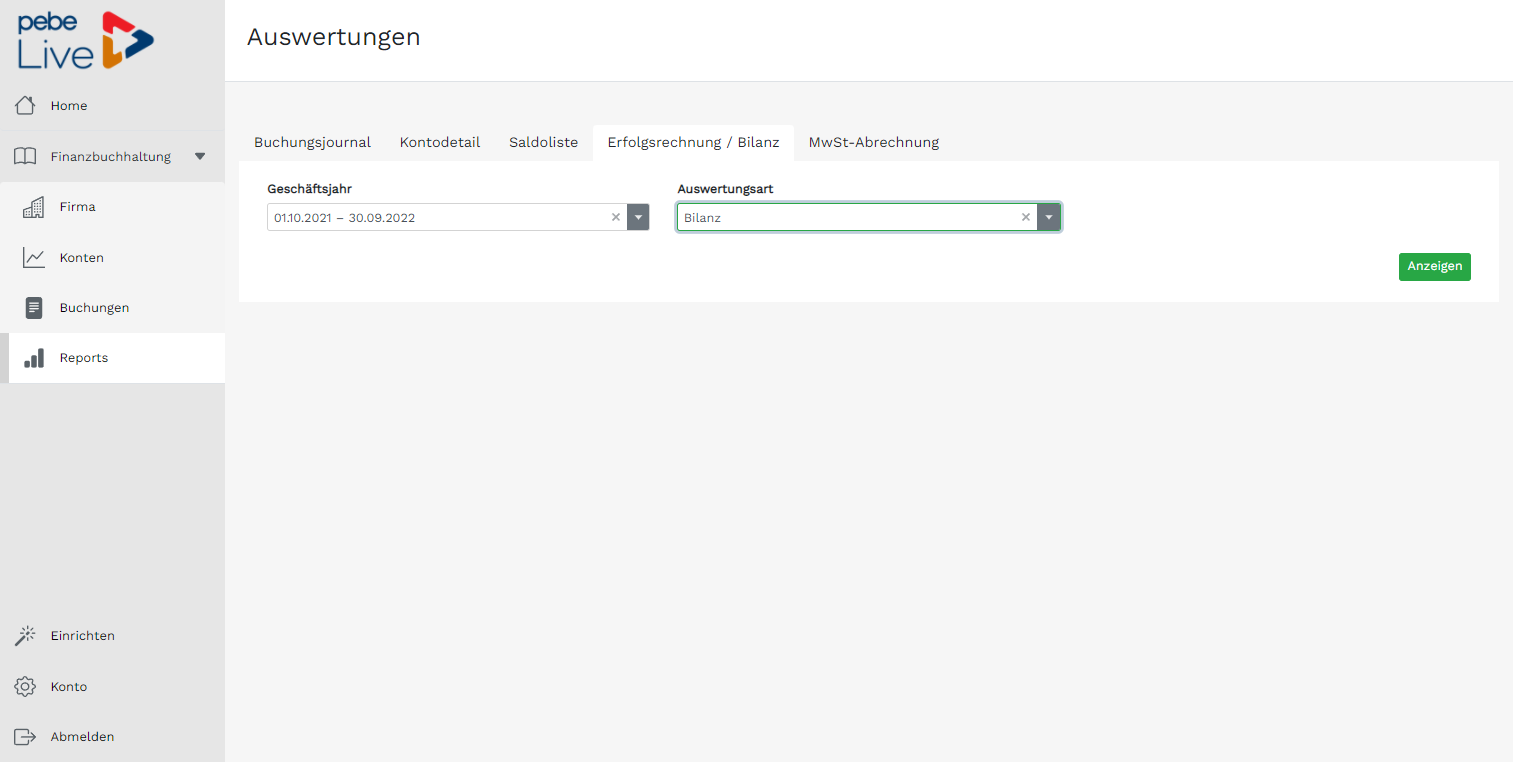Click the Einrichten magic wand icon
The width and height of the screenshot is (1513, 762).
click(25, 635)
